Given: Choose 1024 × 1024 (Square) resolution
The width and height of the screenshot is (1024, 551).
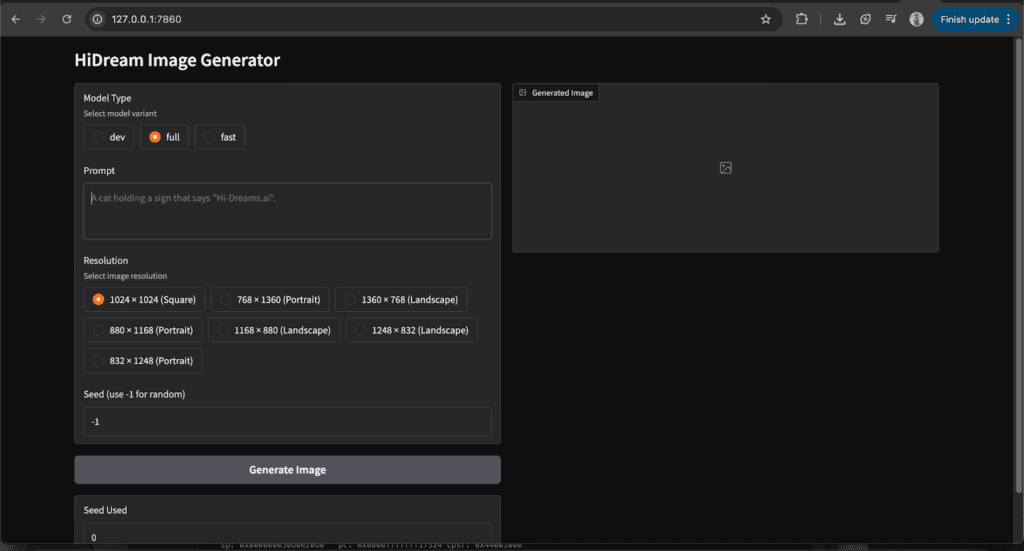Looking at the screenshot, I should point(144,300).
